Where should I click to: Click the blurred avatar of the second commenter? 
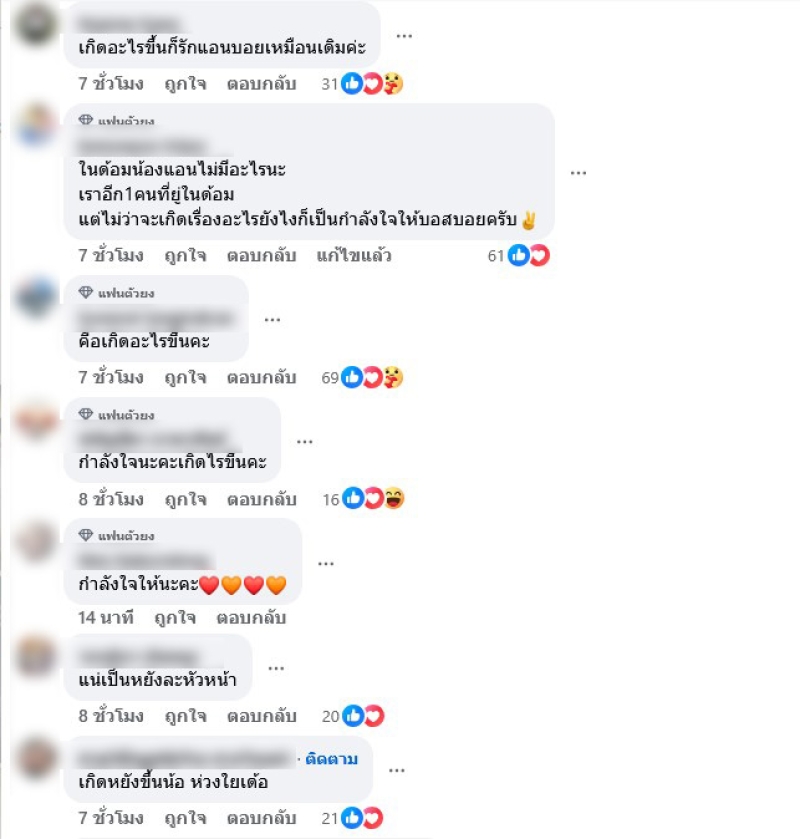coord(35,125)
